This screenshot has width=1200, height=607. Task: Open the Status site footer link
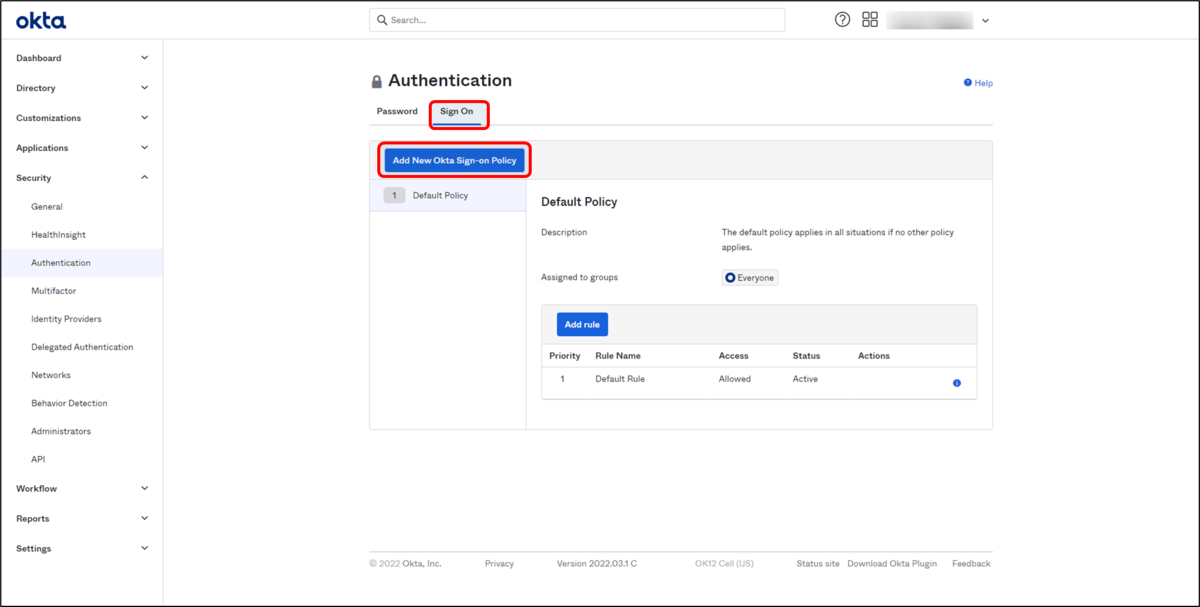pos(818,564)
